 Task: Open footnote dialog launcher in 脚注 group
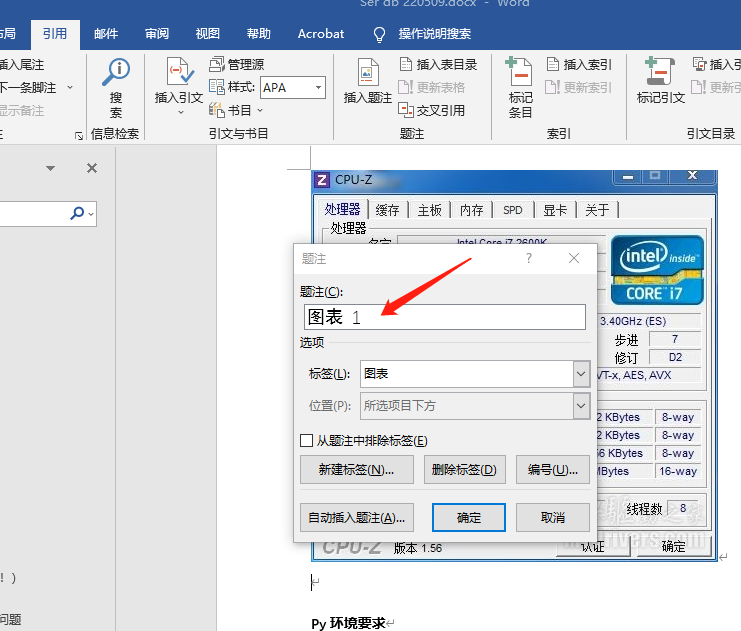79,136
